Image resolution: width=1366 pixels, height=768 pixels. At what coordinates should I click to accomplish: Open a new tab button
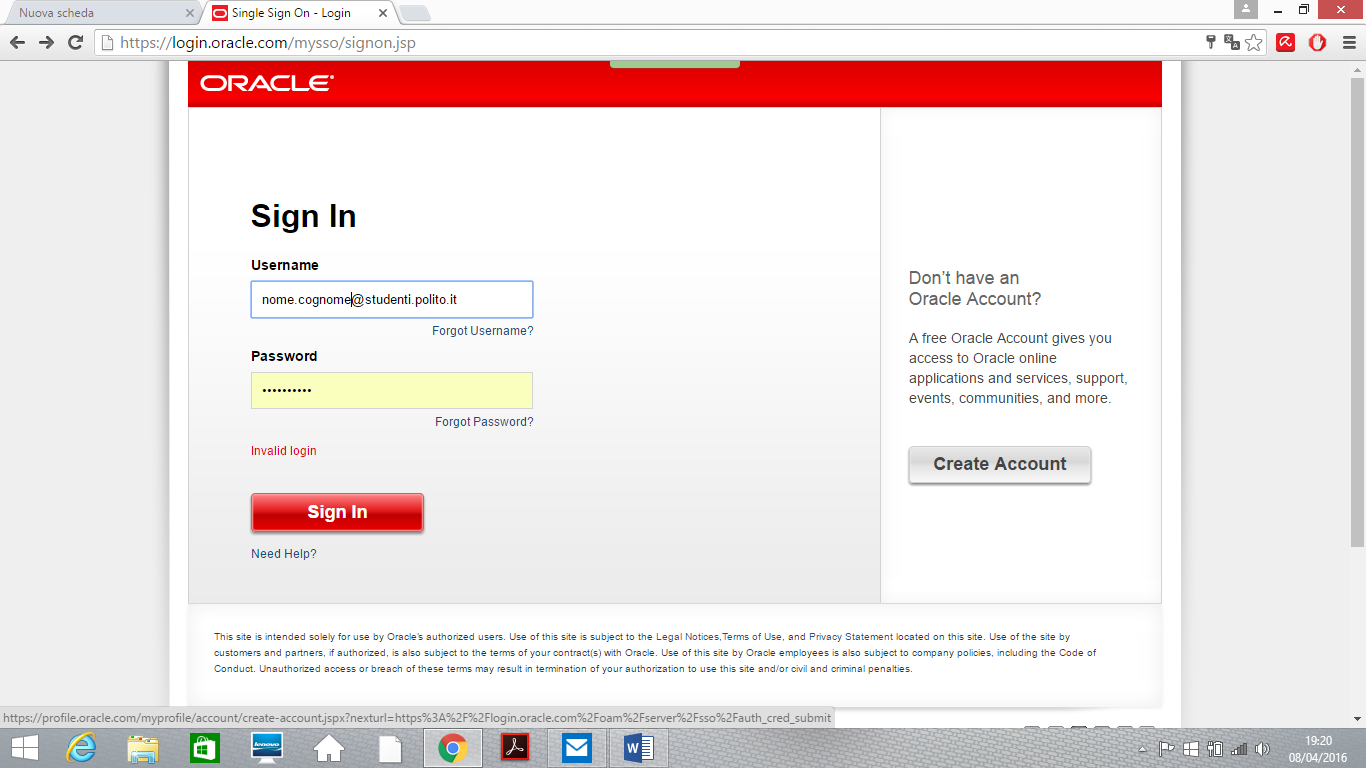coord(414,13)
